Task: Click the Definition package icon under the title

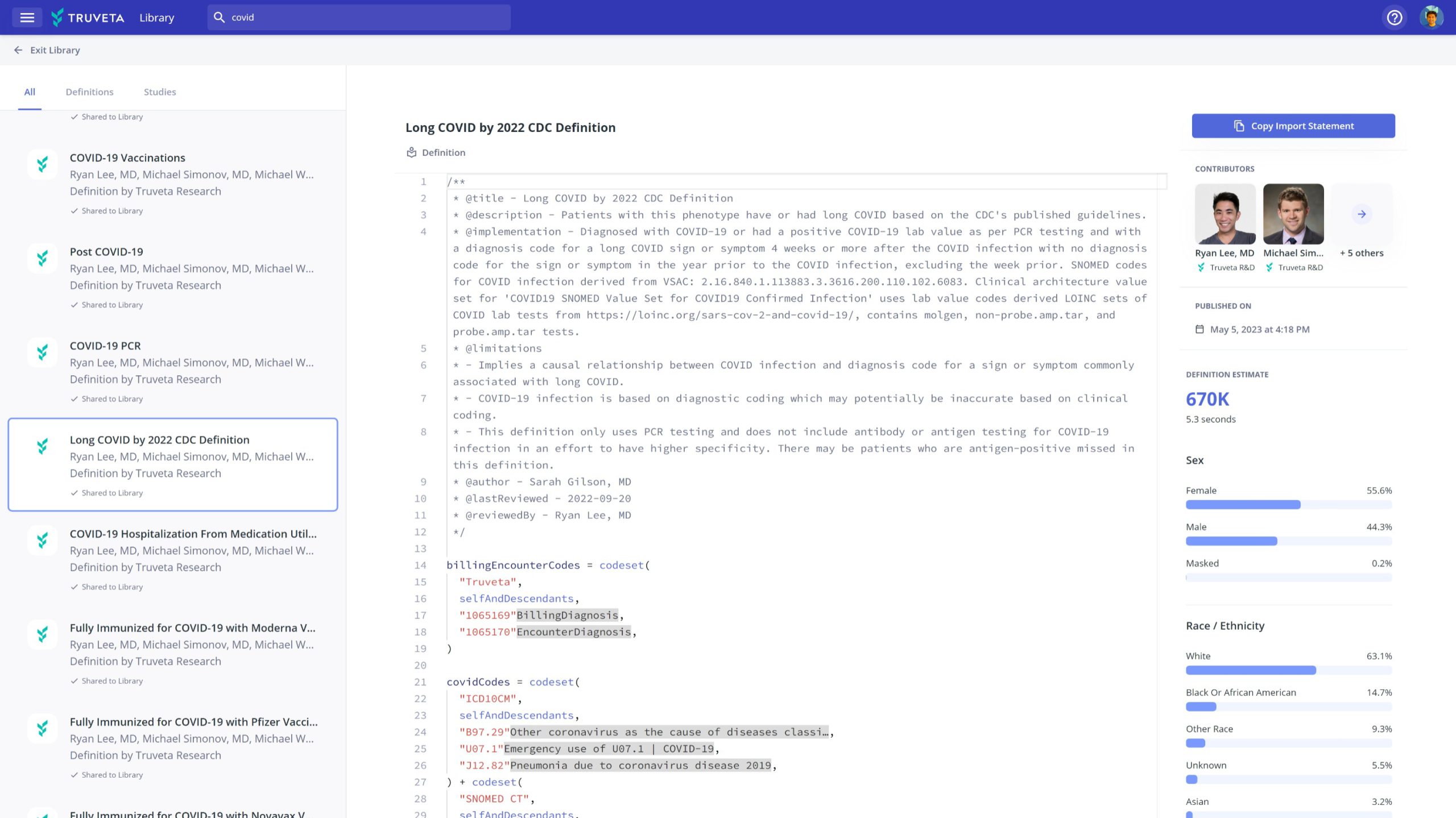Action: coord(411,152)
